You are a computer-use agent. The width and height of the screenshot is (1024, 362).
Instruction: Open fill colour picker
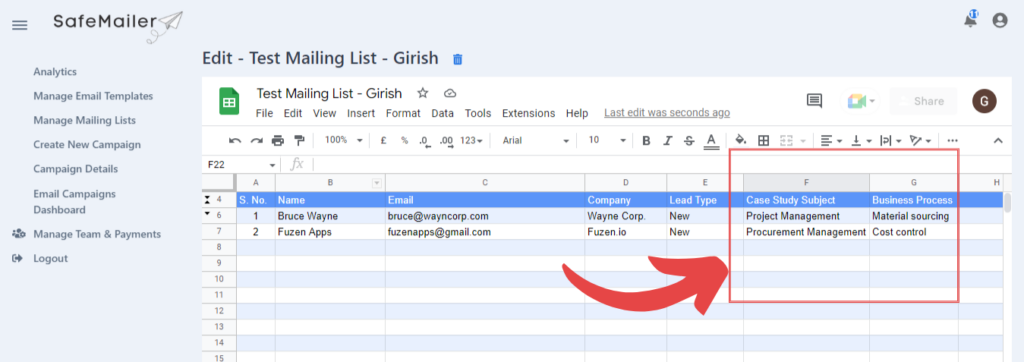[x=741, y=140]
